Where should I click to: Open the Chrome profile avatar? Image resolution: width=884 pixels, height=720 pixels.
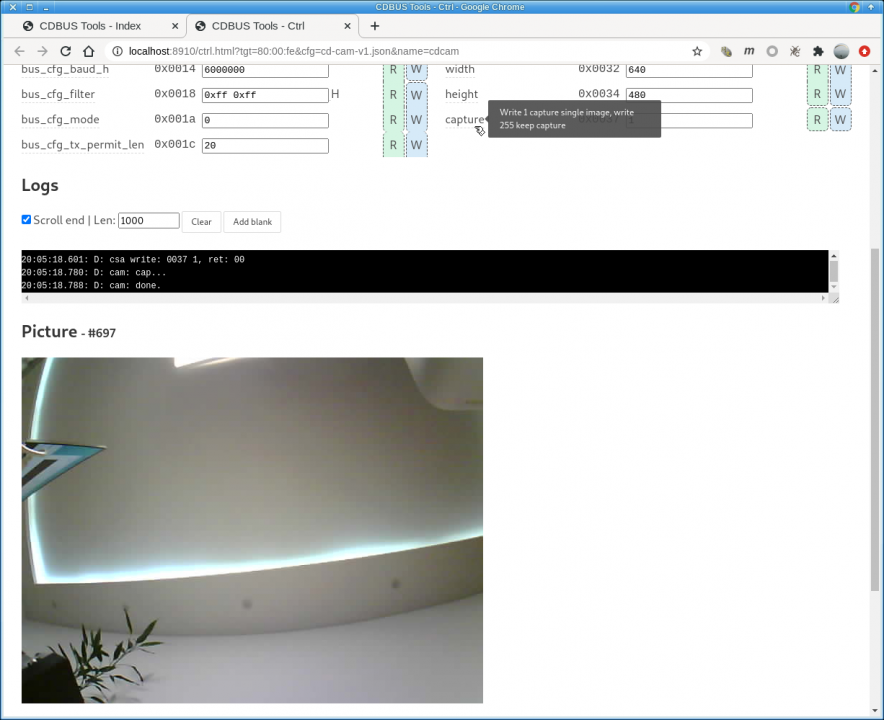tap(841, 51)
